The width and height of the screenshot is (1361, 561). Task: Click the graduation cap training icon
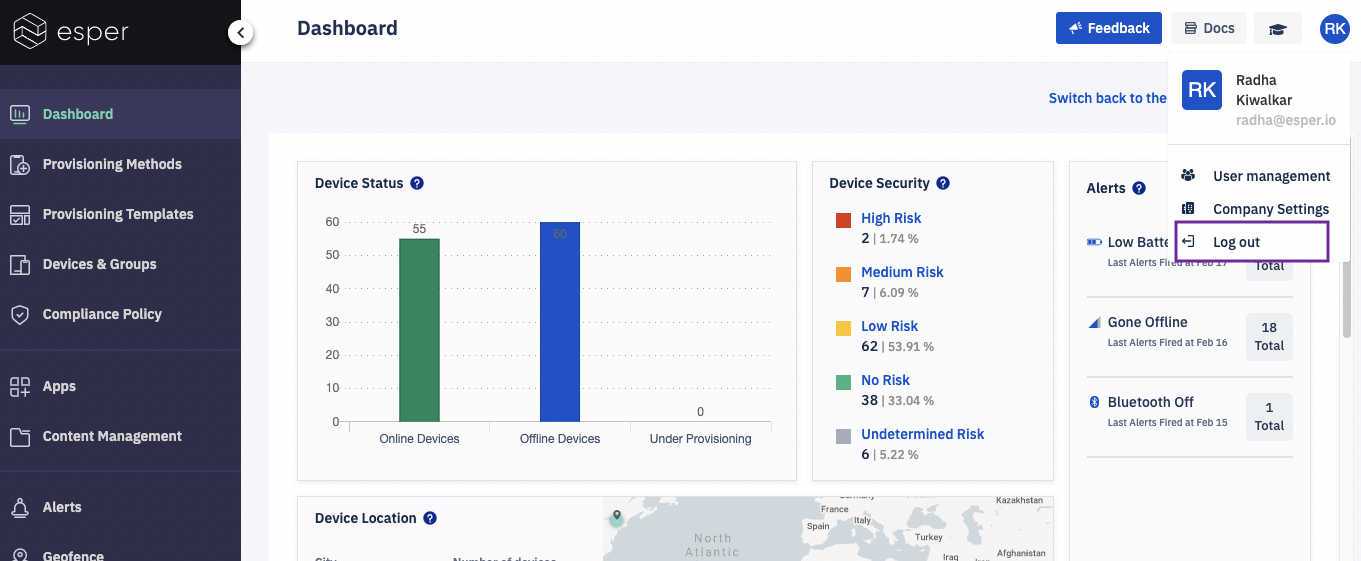coord(1277,29)
